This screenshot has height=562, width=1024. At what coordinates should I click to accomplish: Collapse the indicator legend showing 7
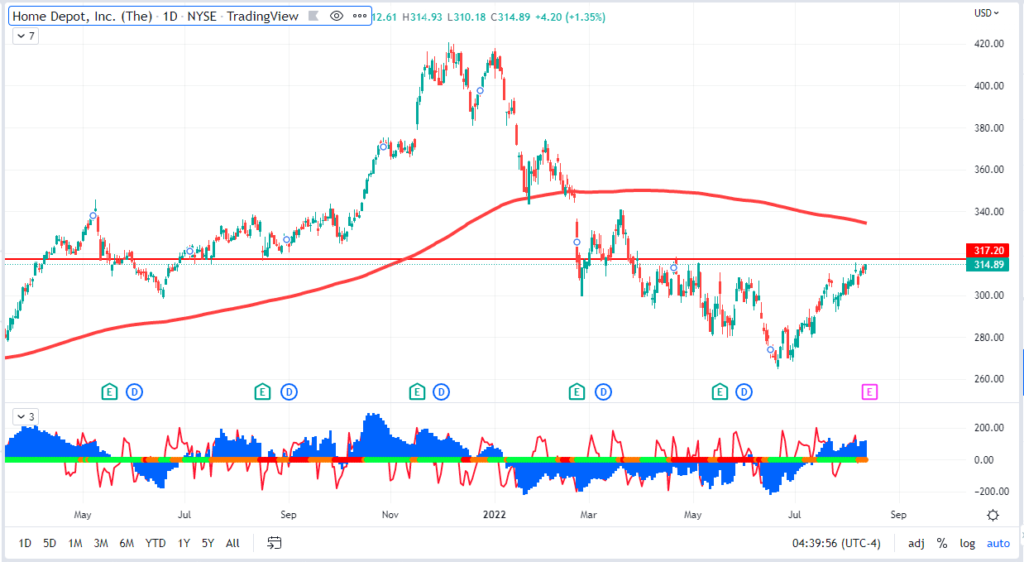[x=25, y=36]
